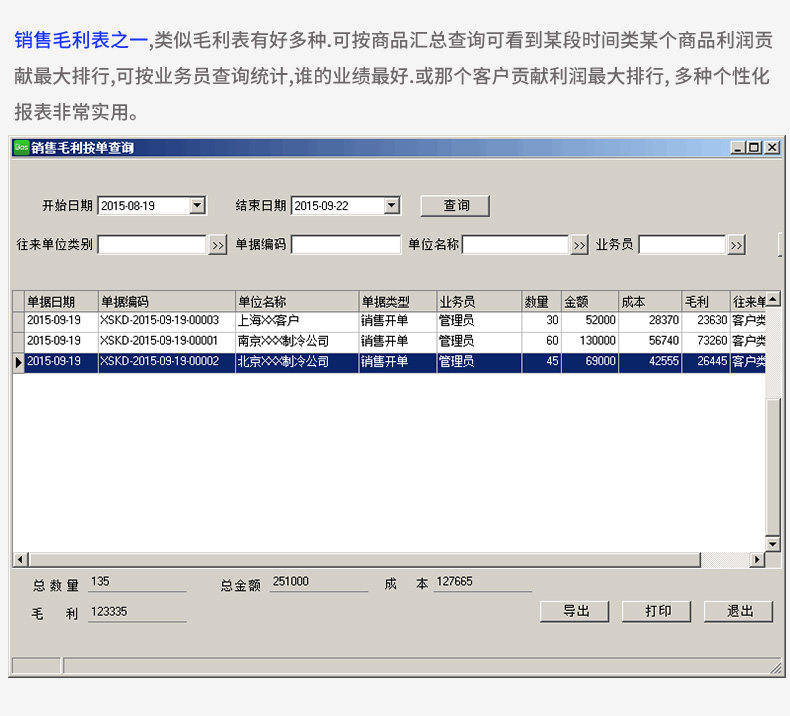Click amount cell 69000
The width and height of the screenshot is (790, 716).
point(590,362)
